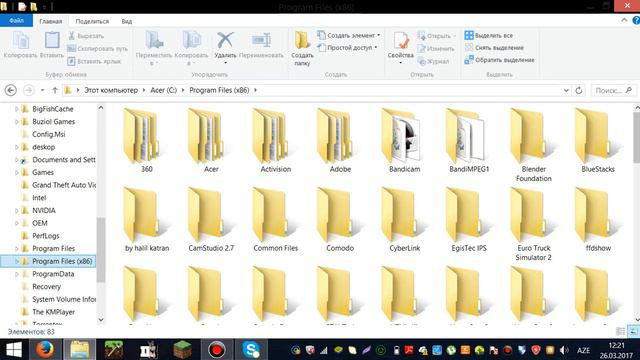Click the Back navigation arrow
Image resolution: width=640 pixels, height=360 pixels.
tap(11, 90)
